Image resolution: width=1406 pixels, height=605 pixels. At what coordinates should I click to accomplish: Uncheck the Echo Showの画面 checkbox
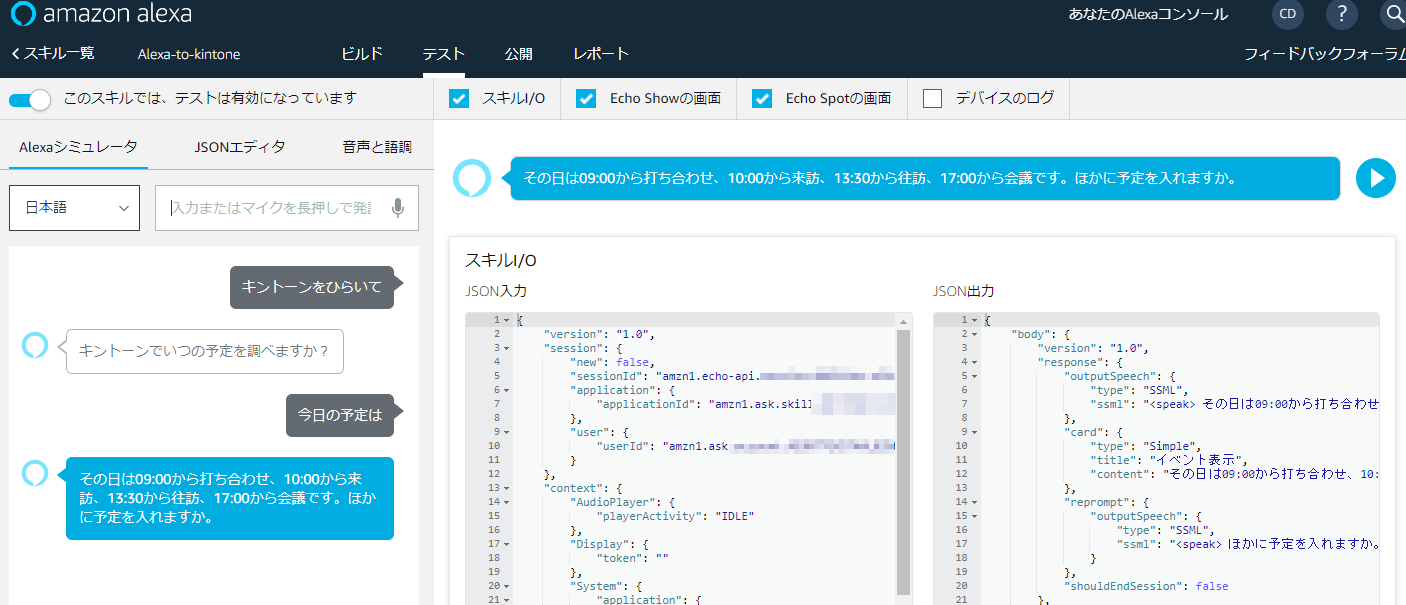[586, 98]
